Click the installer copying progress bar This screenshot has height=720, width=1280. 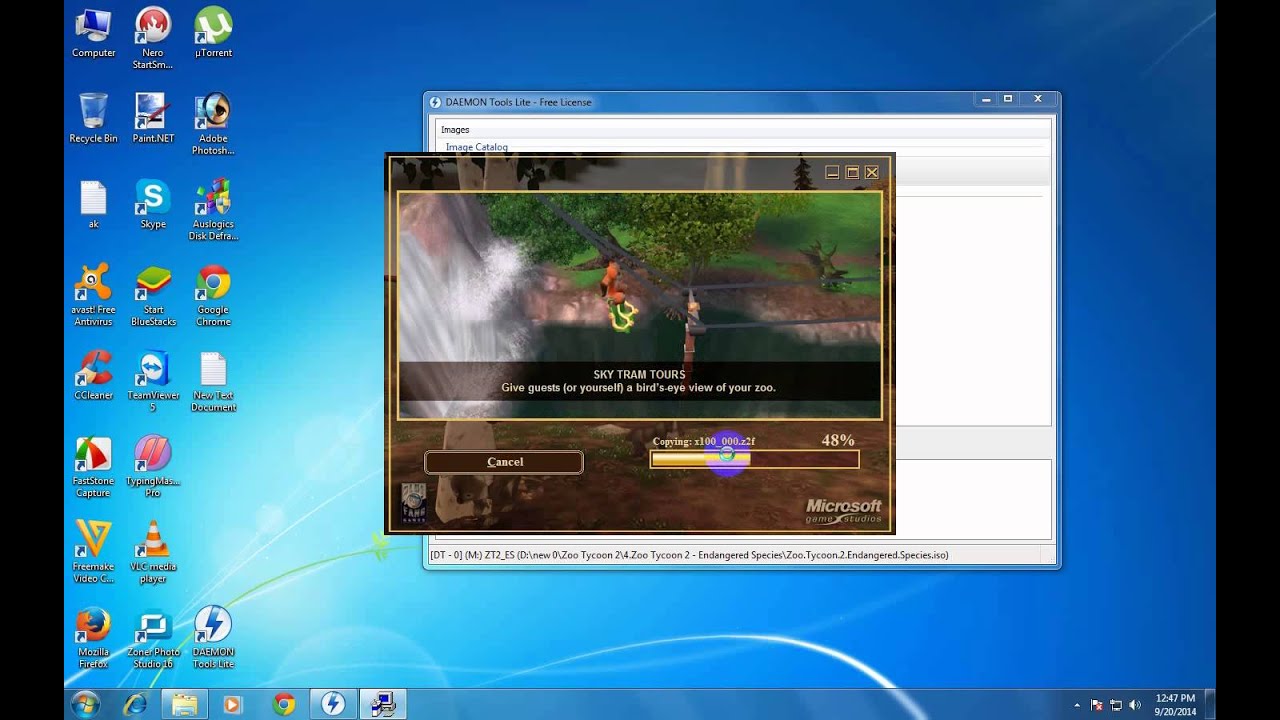[x=754, y=459]
